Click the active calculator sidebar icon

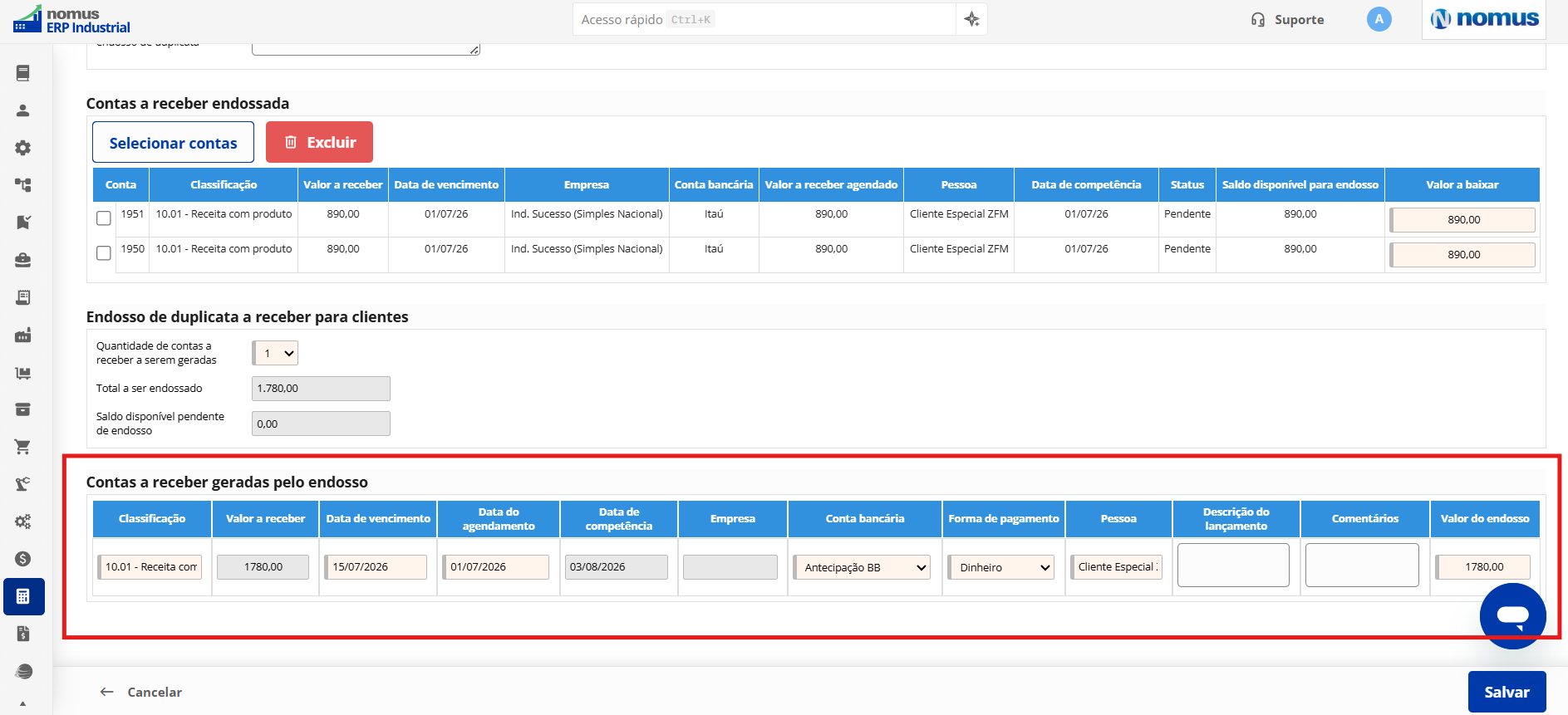(23, 596)
